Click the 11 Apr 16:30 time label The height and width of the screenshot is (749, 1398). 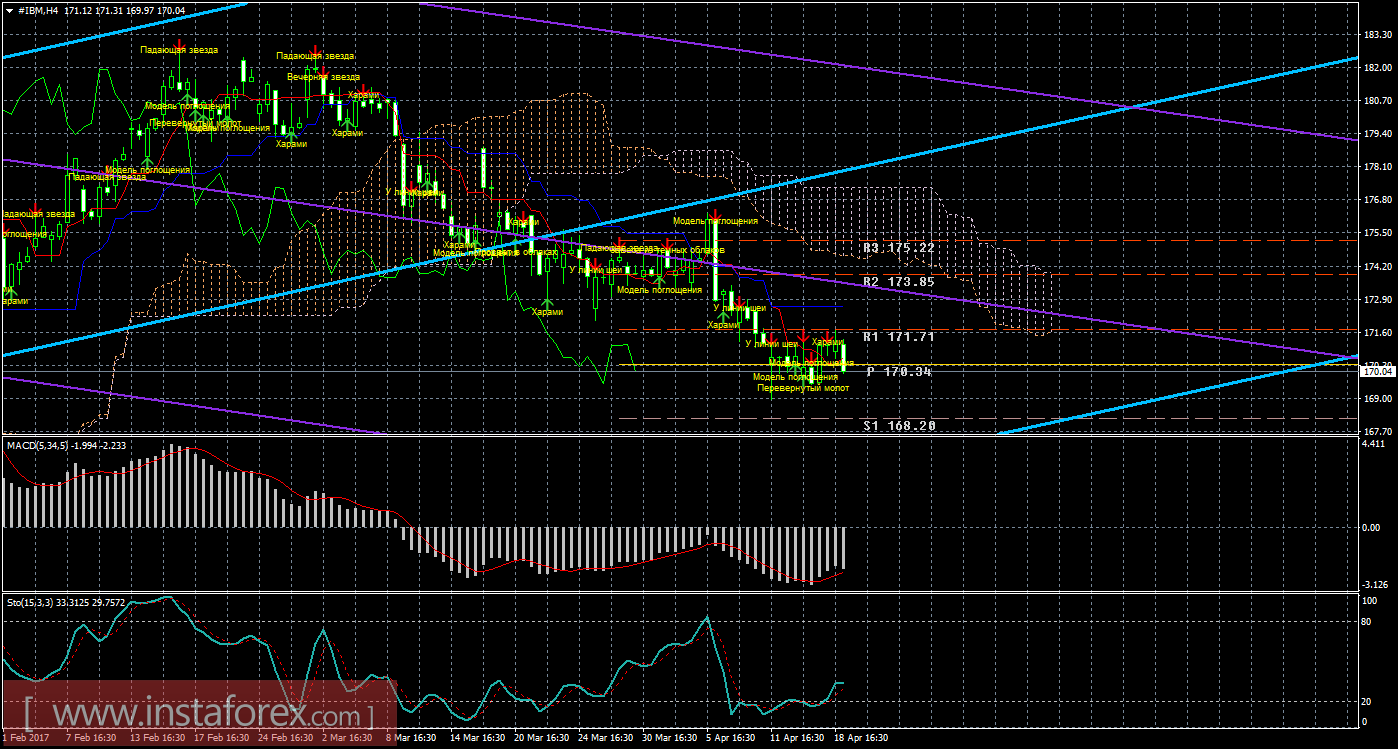pos(797,738)
